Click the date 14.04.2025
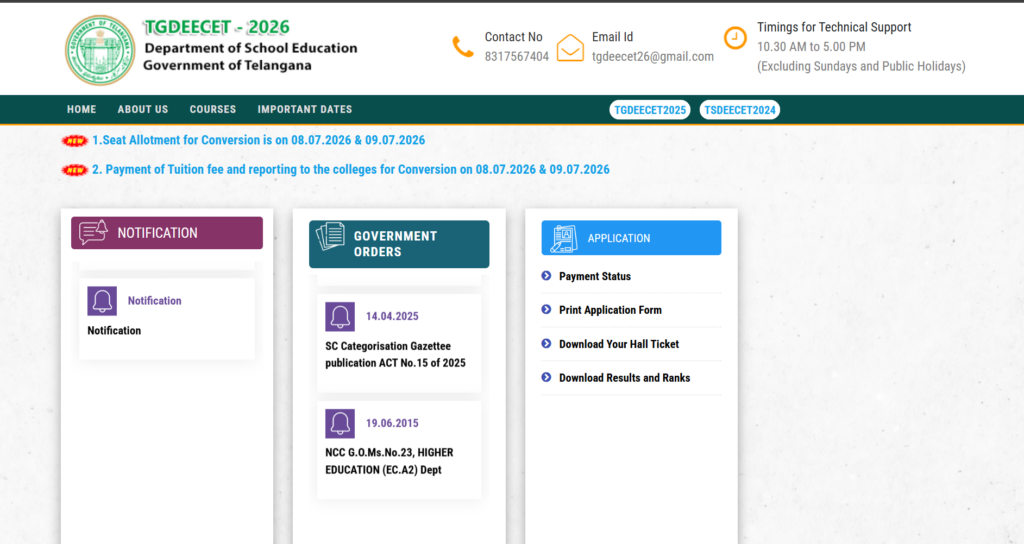Image resolution: width=1024 pixels, height=544 pixels. click(392, 317)
